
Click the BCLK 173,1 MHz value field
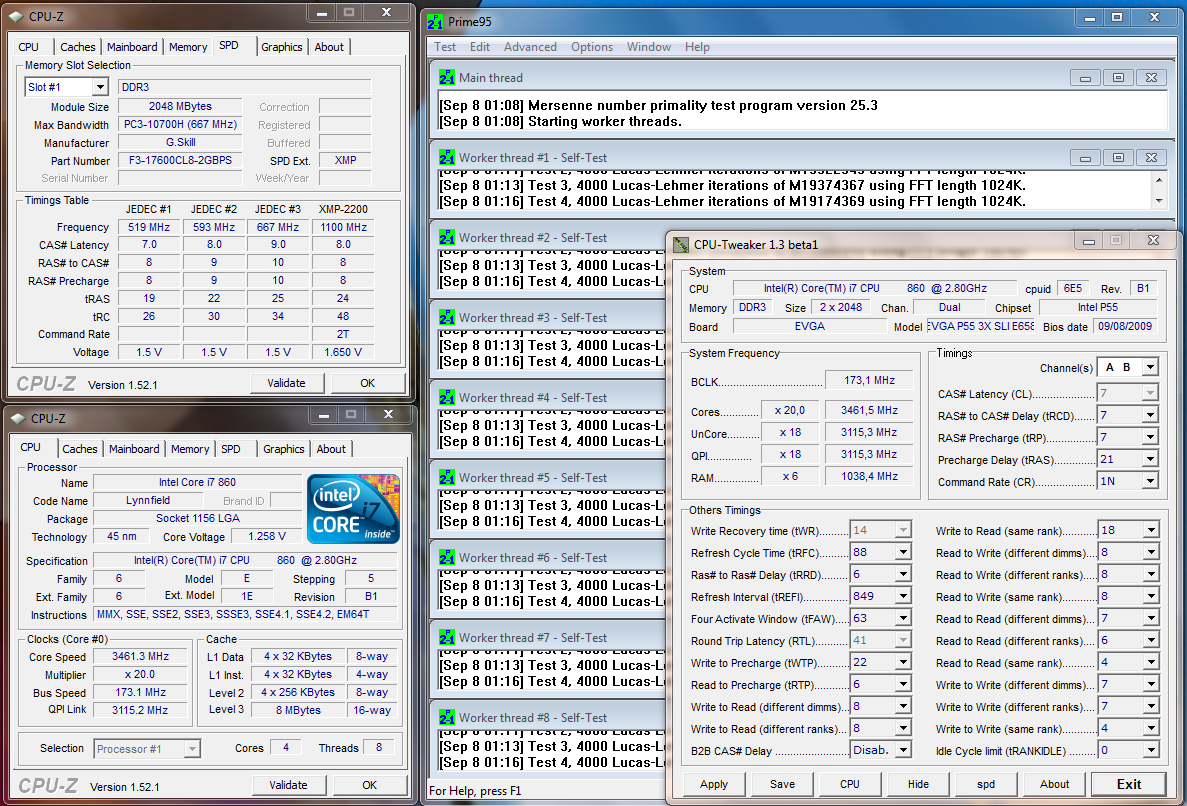(x=868, y=381)
